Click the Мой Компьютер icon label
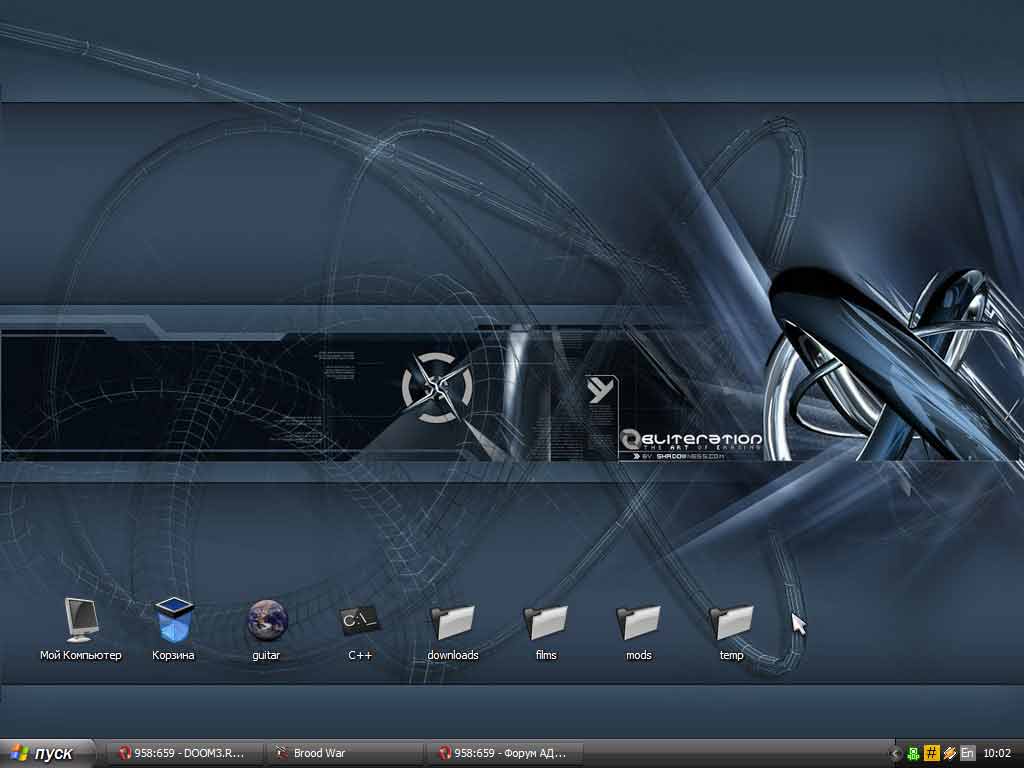The width and height of the screenshot is (1024, 768). (81, 655)
